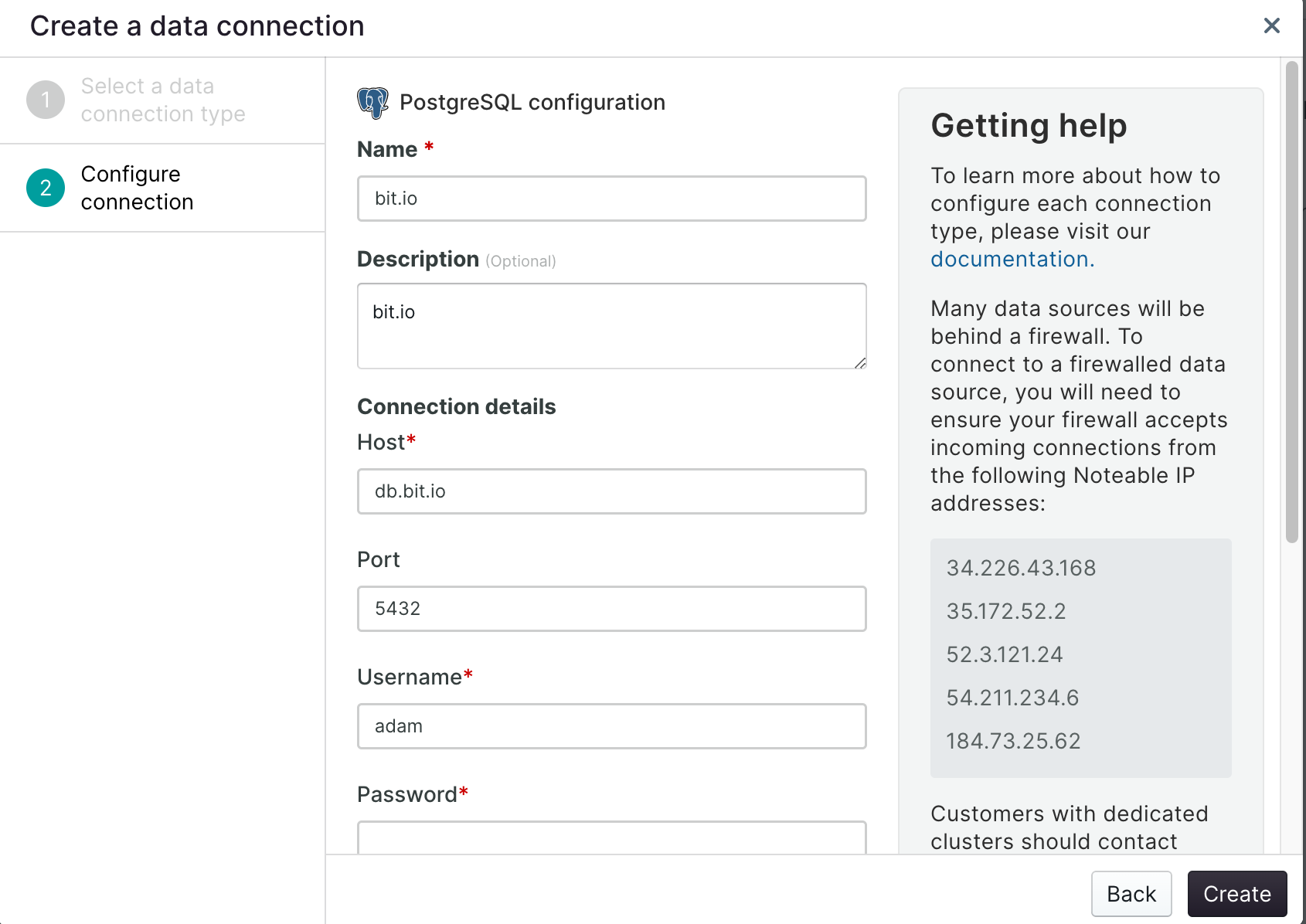
Task: Select step 1 circle icon
Action: pos(46,100)
